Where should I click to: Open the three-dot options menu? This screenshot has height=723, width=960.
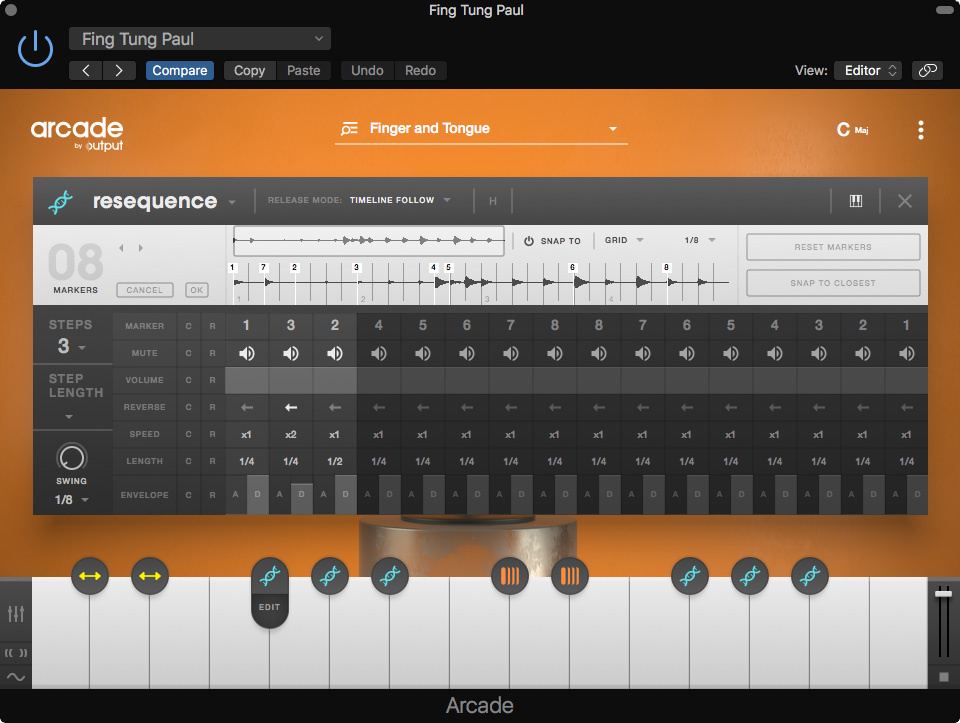tap(920, 130)
